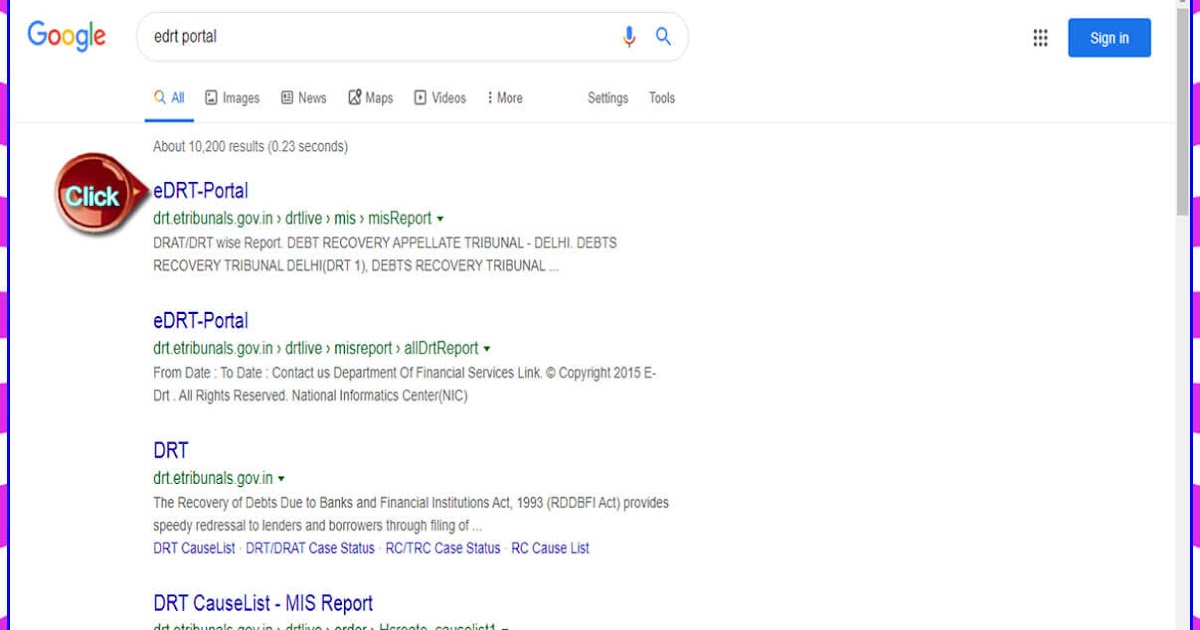Open the misReport URL dropdown arrow
Image resolution: width=1200 pixels, height=630 pixels.
tap(440, 219)
